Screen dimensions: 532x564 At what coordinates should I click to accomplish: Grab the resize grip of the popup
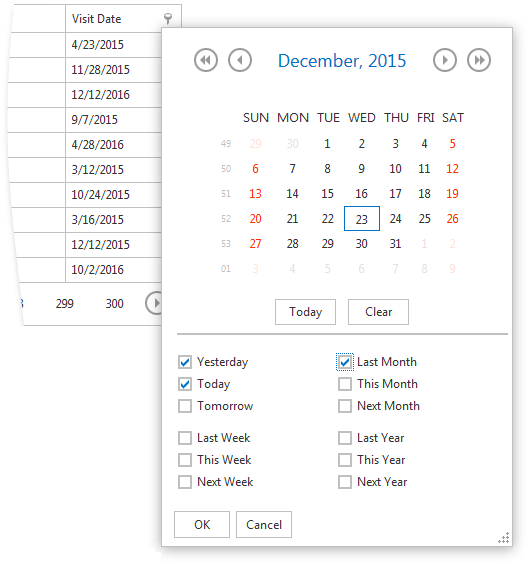(x=504, y=538)
